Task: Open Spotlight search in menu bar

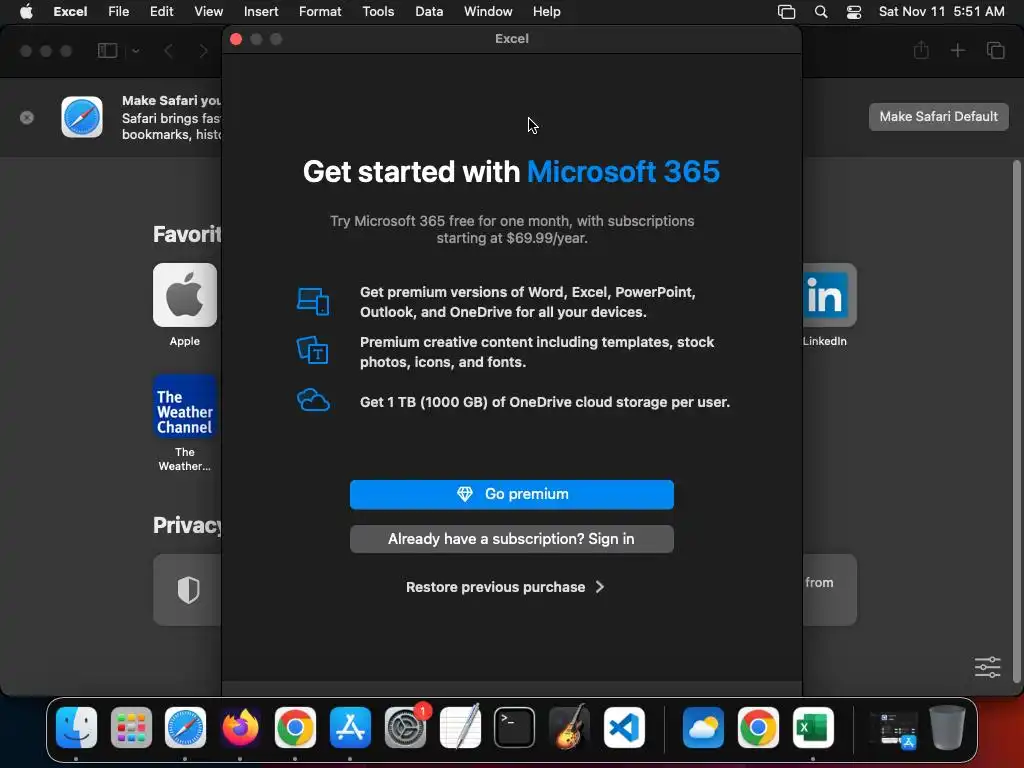Action: coord(821,12)
